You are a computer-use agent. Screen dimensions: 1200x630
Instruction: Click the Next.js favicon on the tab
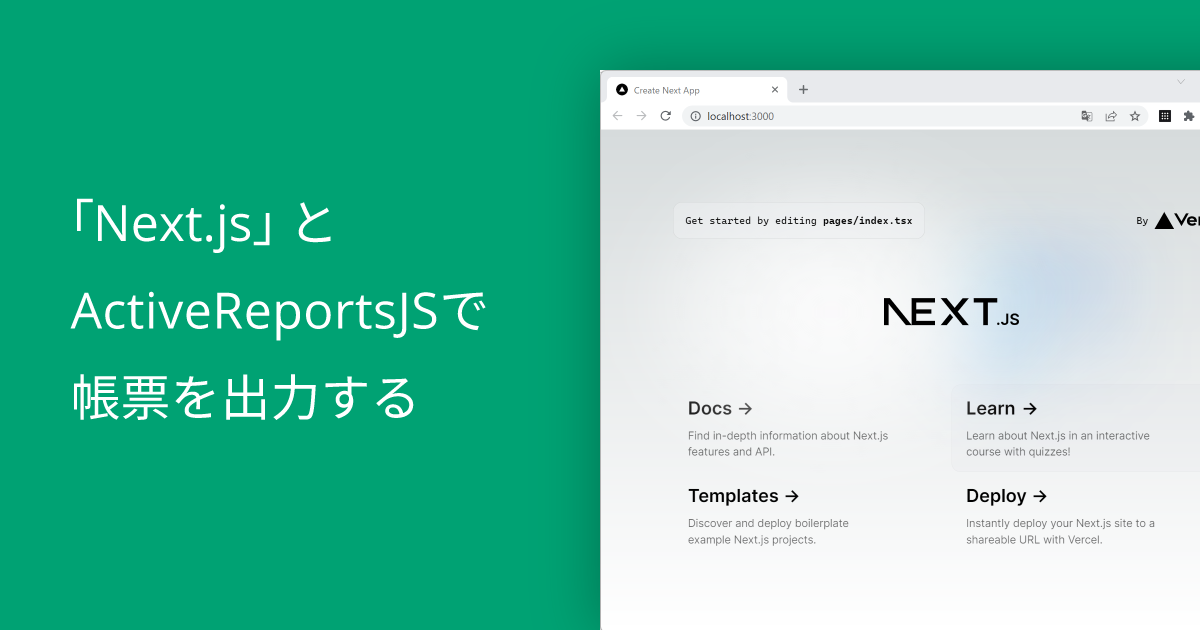pos(623,89)
